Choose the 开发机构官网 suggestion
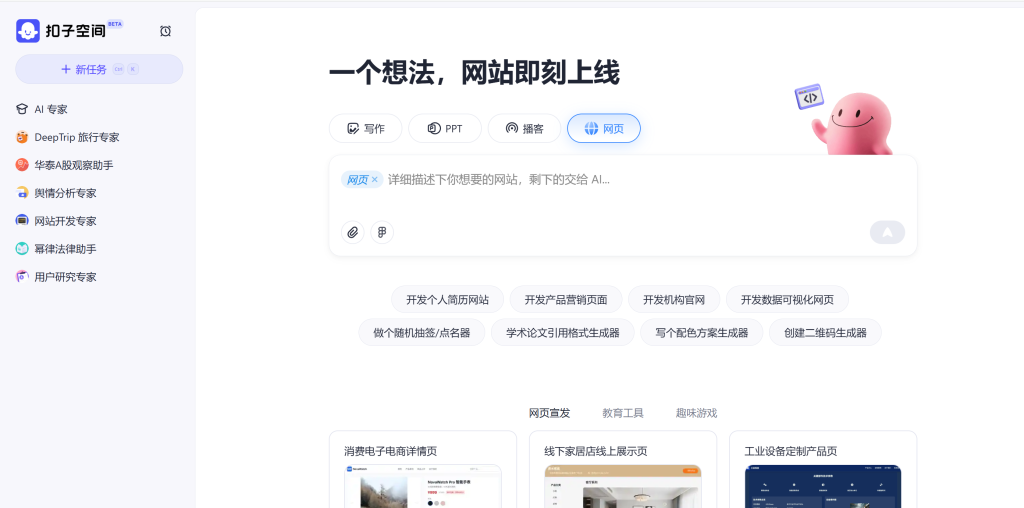 674,300
